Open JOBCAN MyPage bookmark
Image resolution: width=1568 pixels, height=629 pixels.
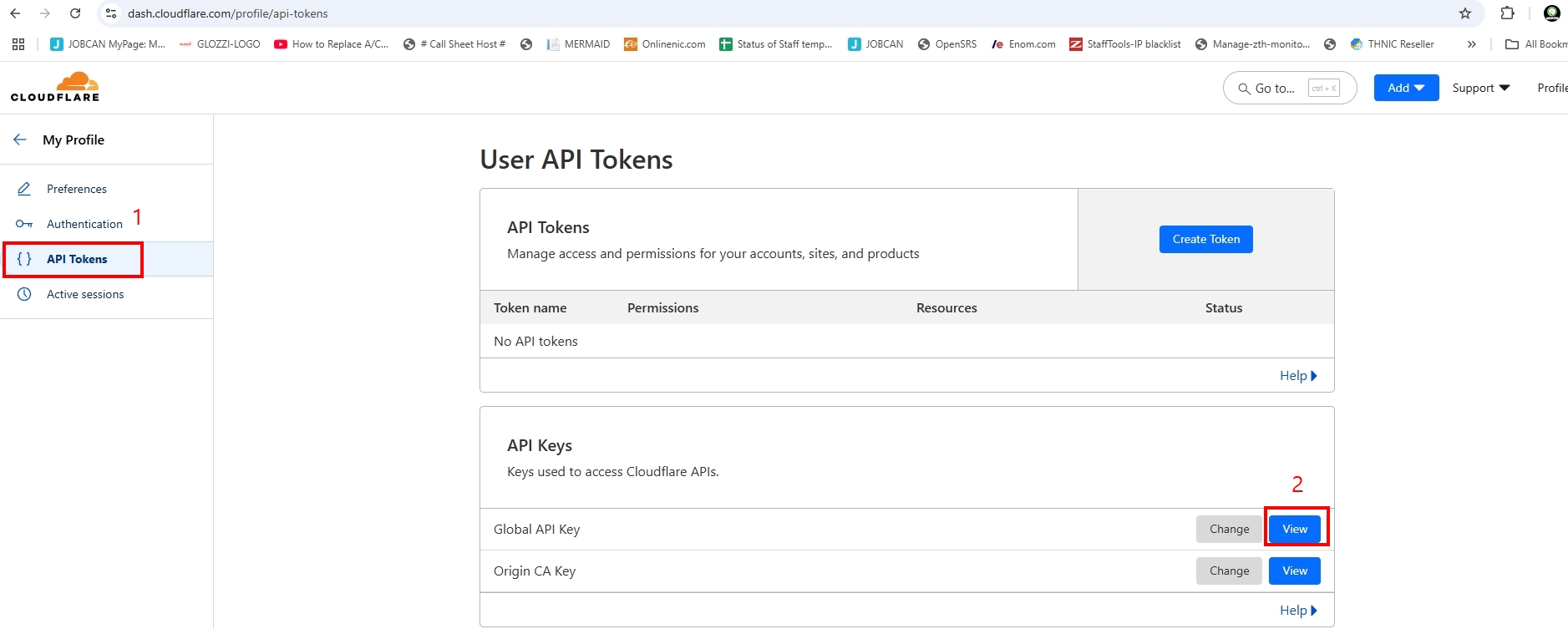click(108, 44)
